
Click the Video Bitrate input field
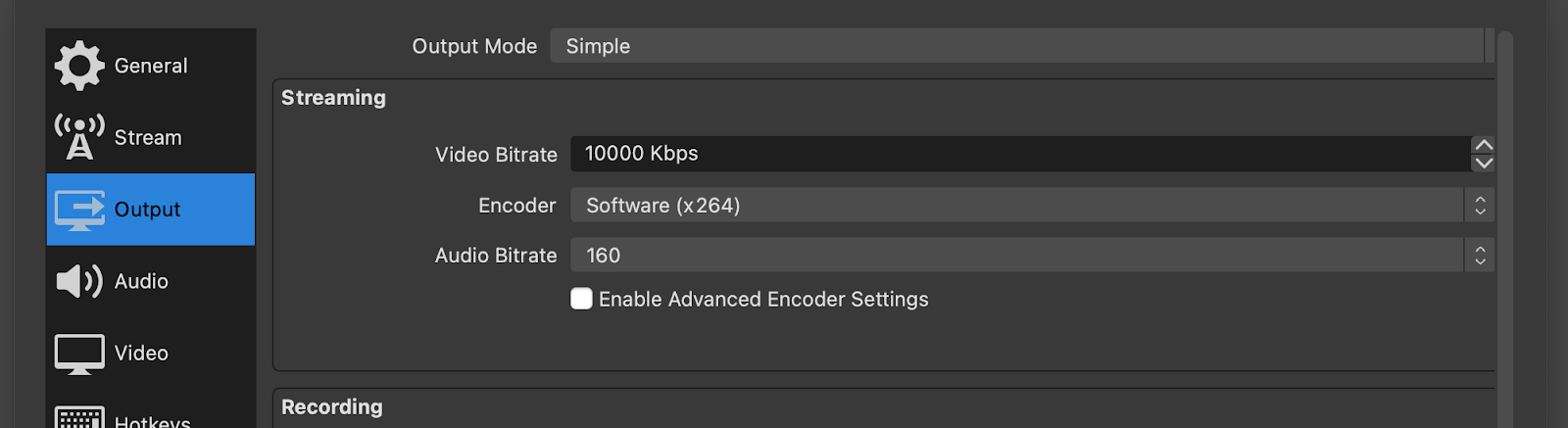click(1019, 154)
